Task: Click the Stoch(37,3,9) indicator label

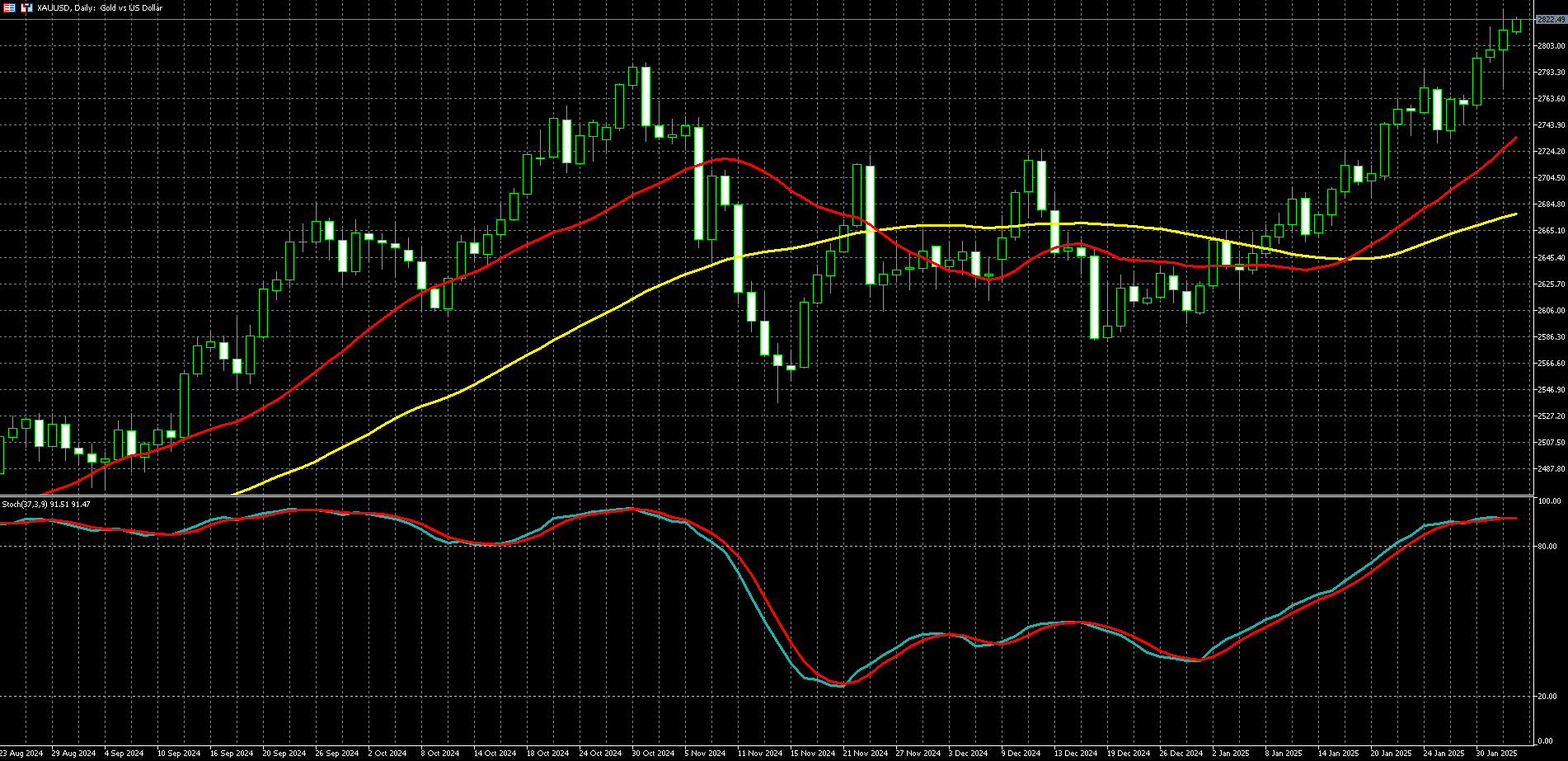Action: coord(46,504)
